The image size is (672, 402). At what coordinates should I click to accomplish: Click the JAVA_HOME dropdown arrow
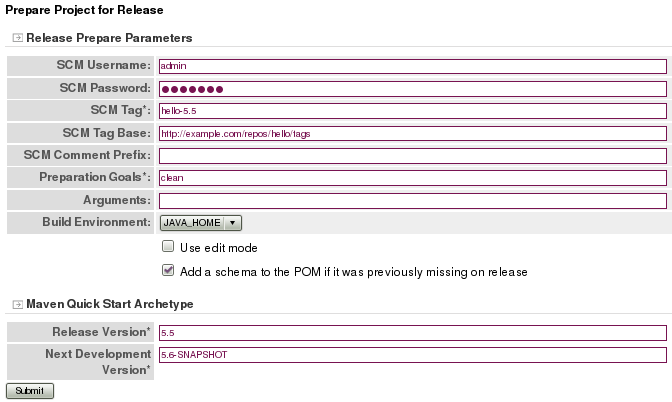point(232,223)
